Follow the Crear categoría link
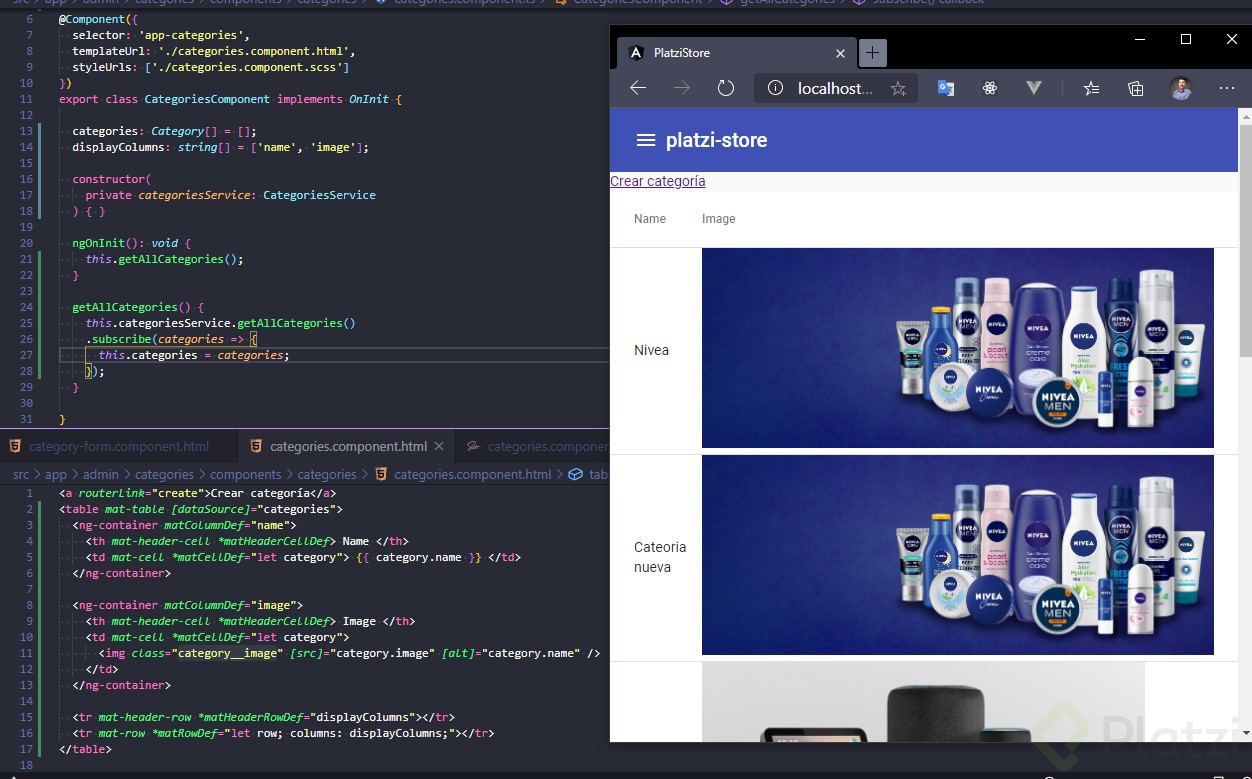Image resolution: width=1252 pixels, height=779 pixels. point(657,181)
